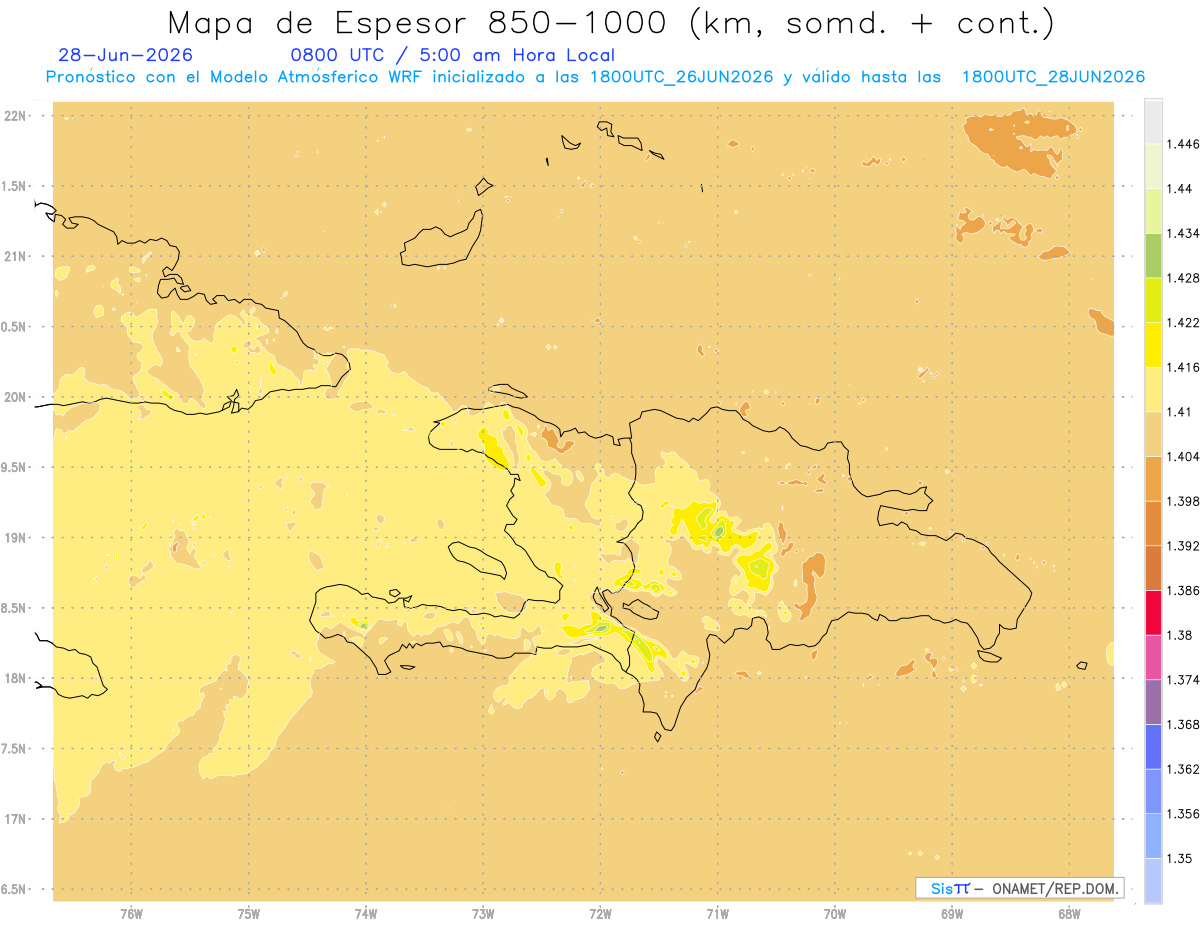Click the "69W" longitude label
The width and height of the screenshot is (1200, 927).
coord(952,913)
